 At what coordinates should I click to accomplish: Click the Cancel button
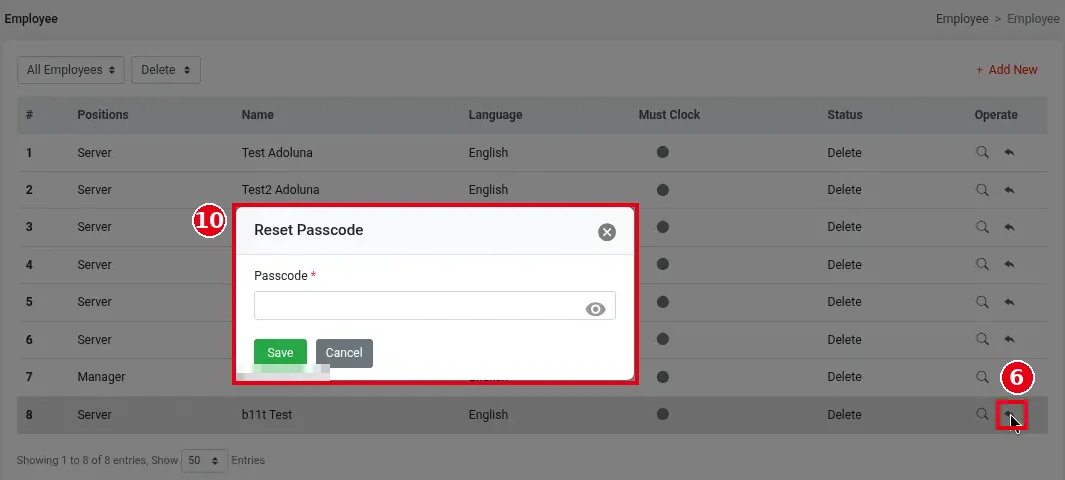344,353
